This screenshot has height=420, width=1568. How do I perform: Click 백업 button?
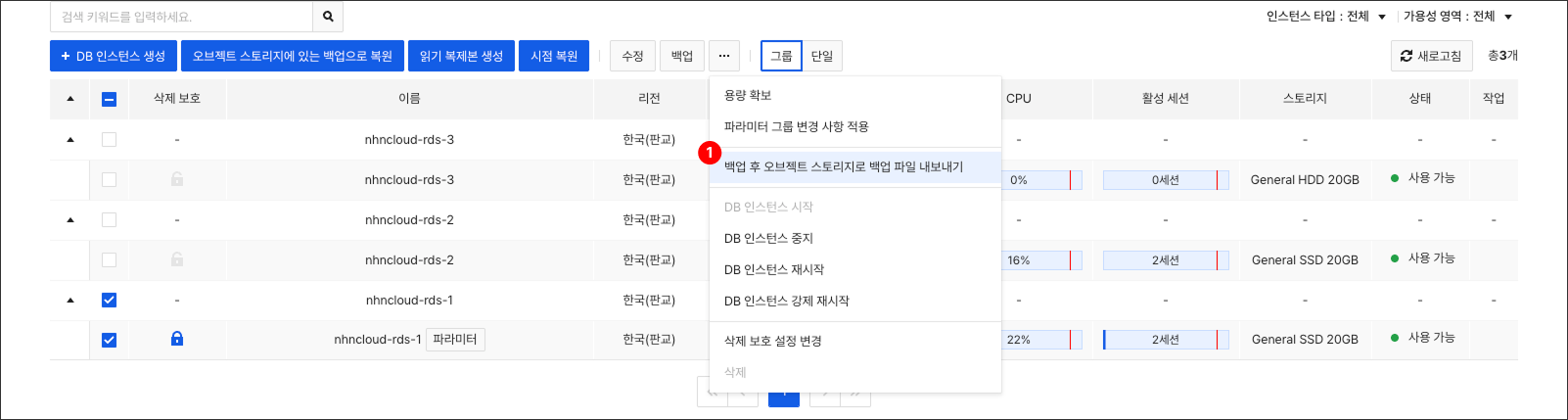[682, 56]
